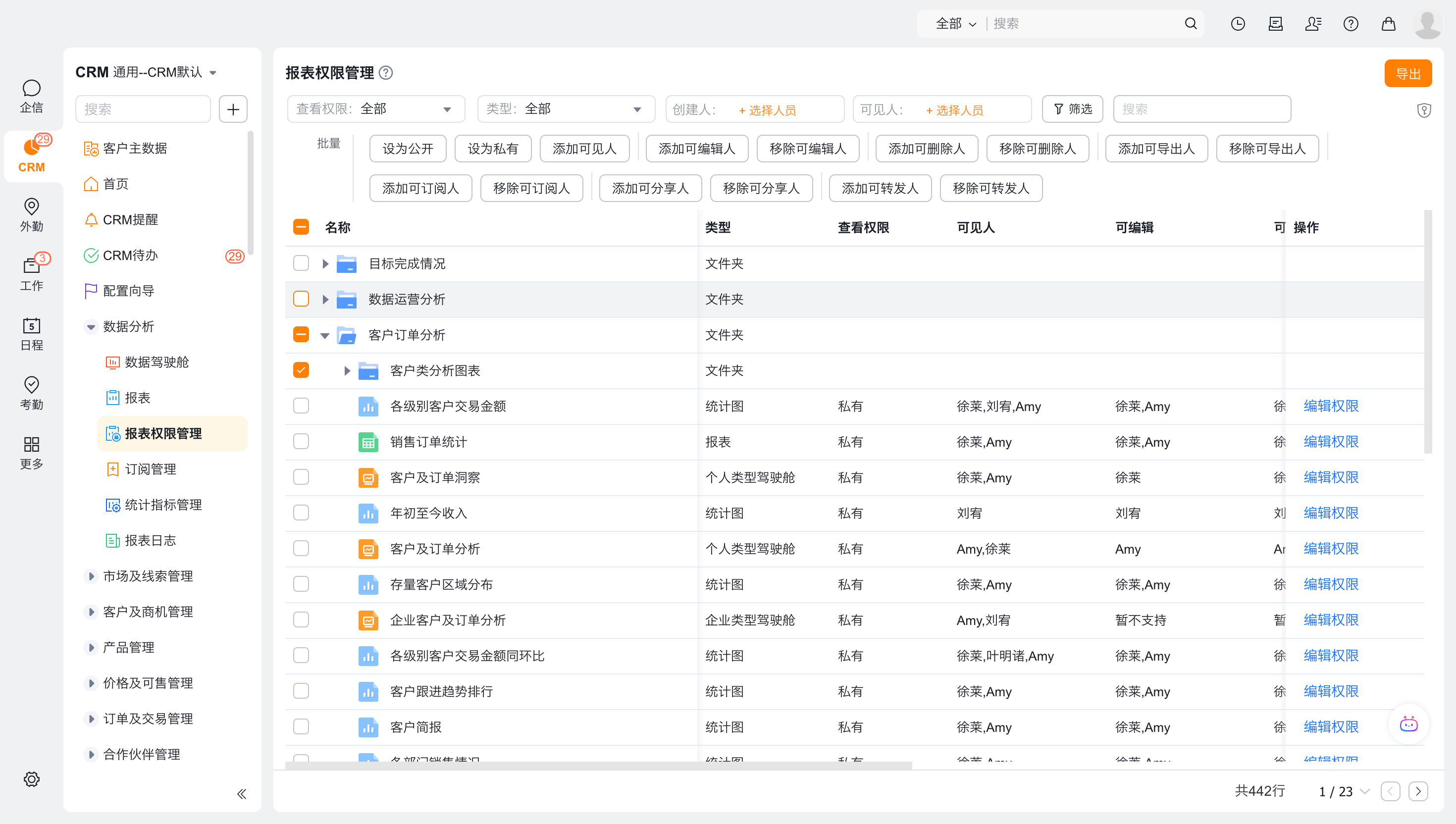Collapse the CRM navigation panel
Image resolution: width=1456 pixels, height=824 pixels.
pyautogui.click(x=242, y=793)
